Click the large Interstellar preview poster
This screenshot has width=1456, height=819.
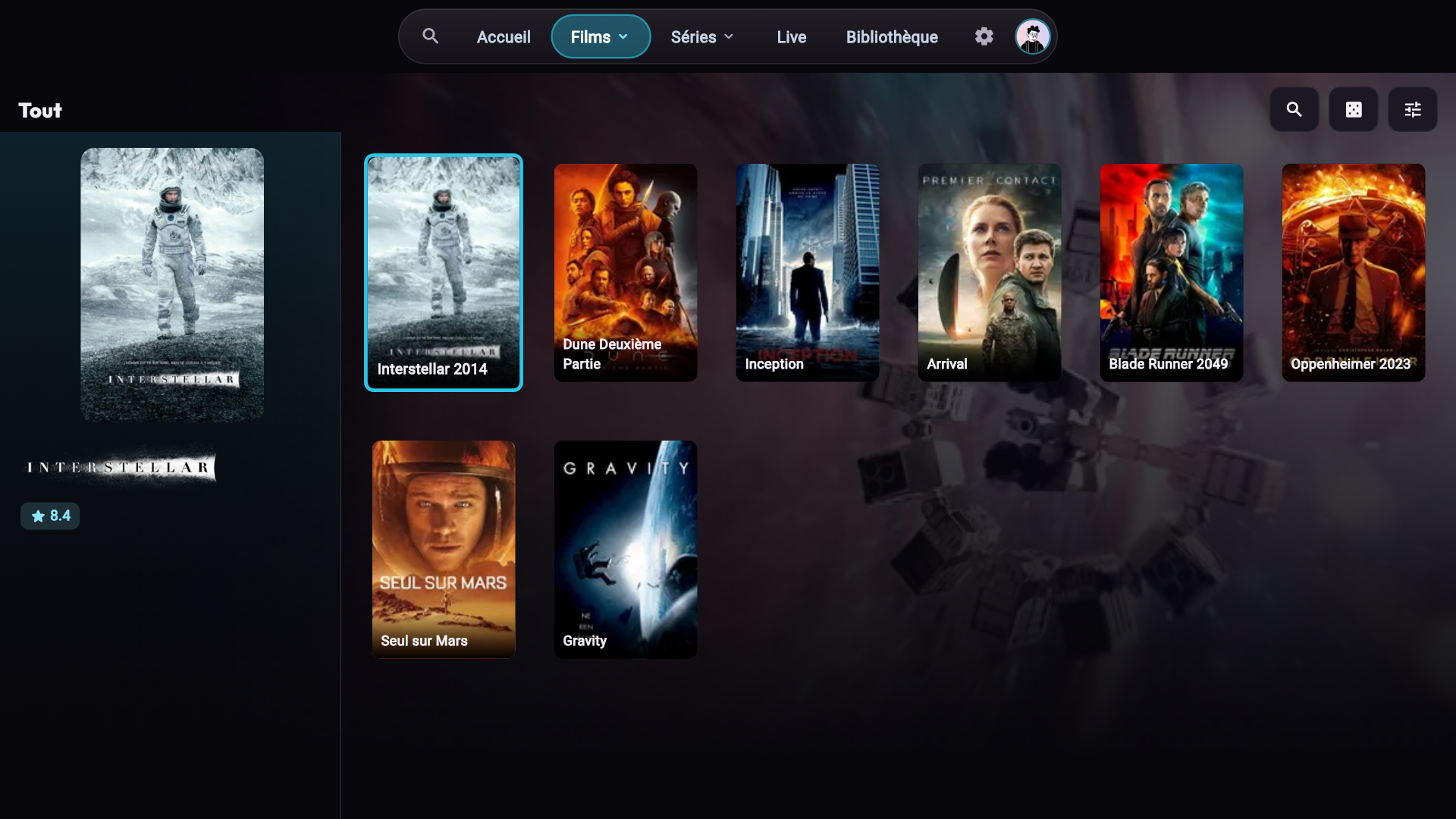coord(172,284)
